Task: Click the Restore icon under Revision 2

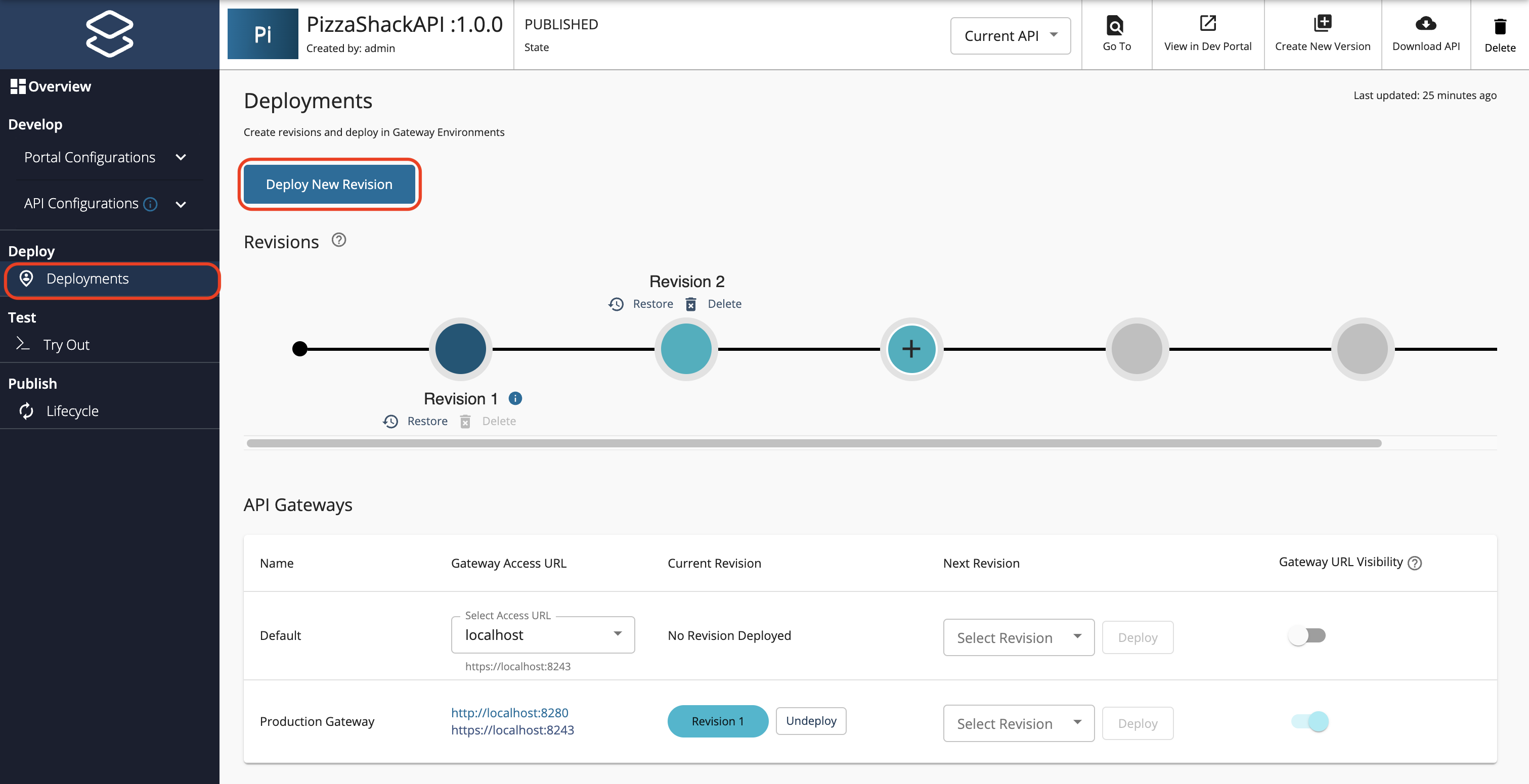Action: 616,304
